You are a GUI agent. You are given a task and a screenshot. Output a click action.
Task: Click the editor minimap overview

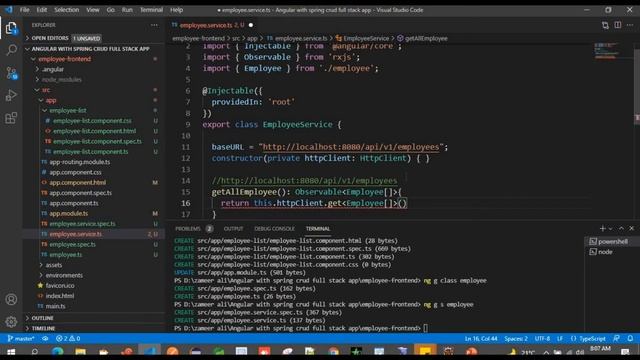[x=606, y=51]
